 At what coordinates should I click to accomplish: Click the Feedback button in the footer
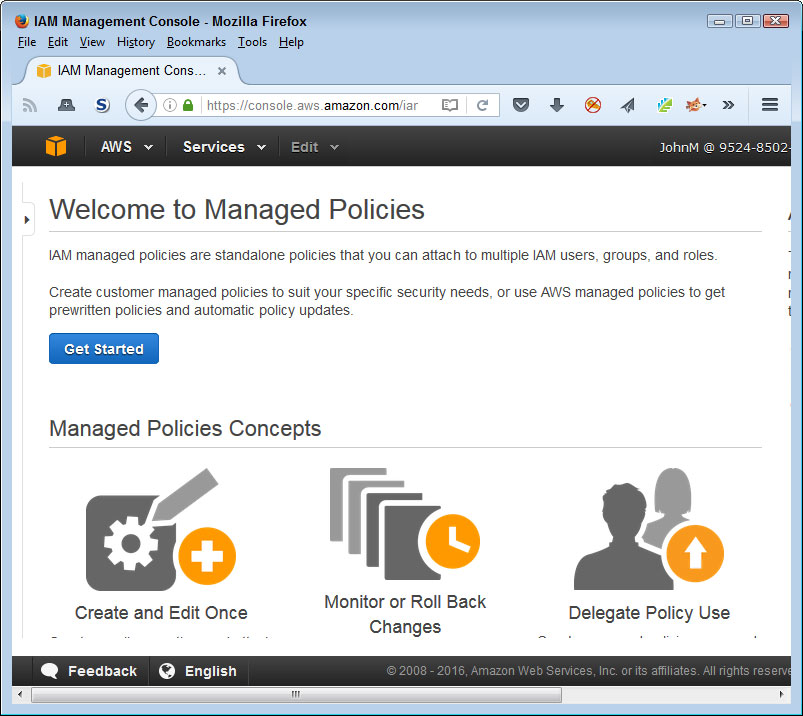tap(90, 671)
